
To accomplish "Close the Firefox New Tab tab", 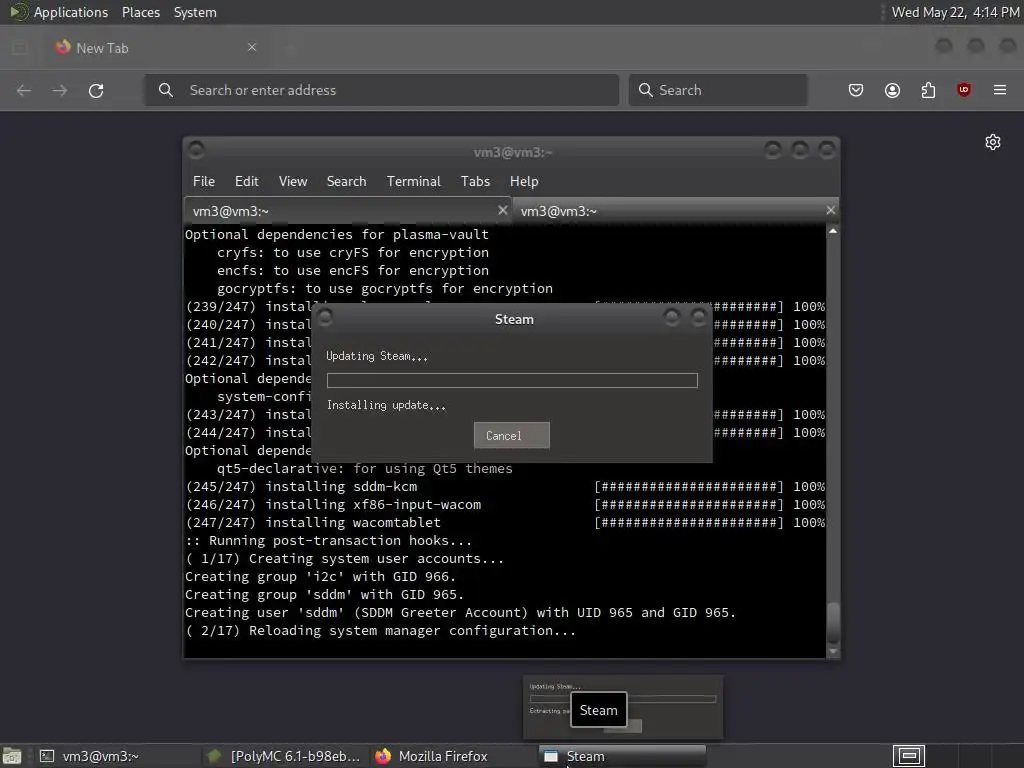I will (x=251, y=47).
